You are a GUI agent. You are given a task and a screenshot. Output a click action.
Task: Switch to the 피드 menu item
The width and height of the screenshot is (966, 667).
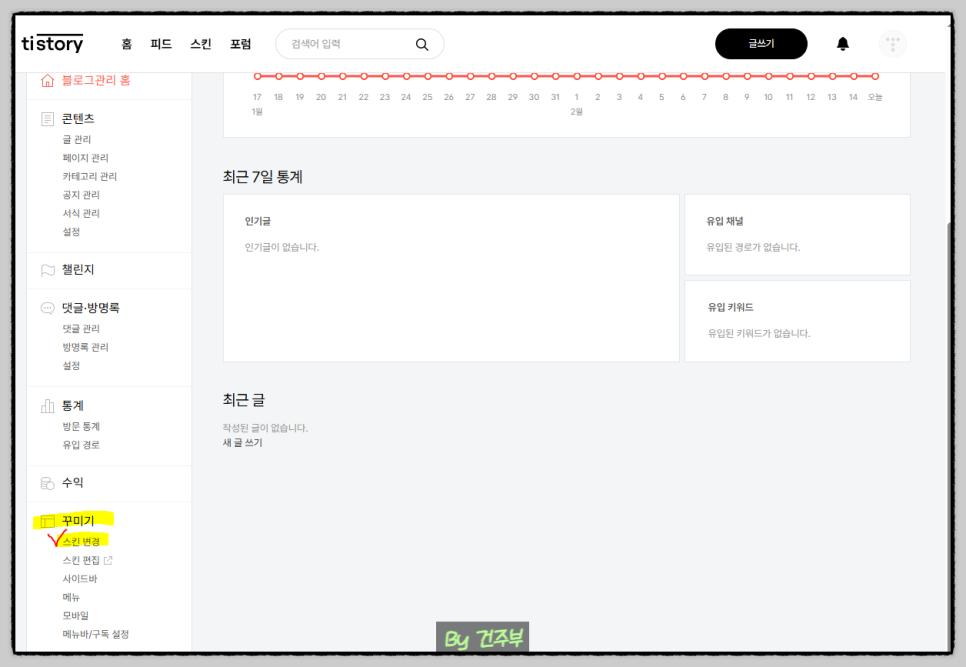coord(162,44)
